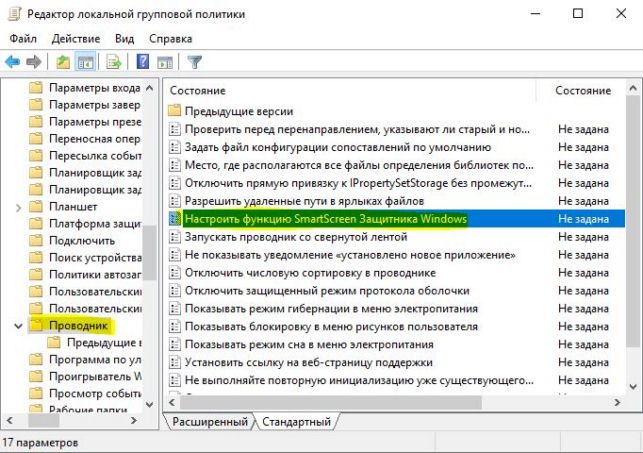643x453 pixels.
Task: Go back with the blue left arrow
Action: (13, 62)
